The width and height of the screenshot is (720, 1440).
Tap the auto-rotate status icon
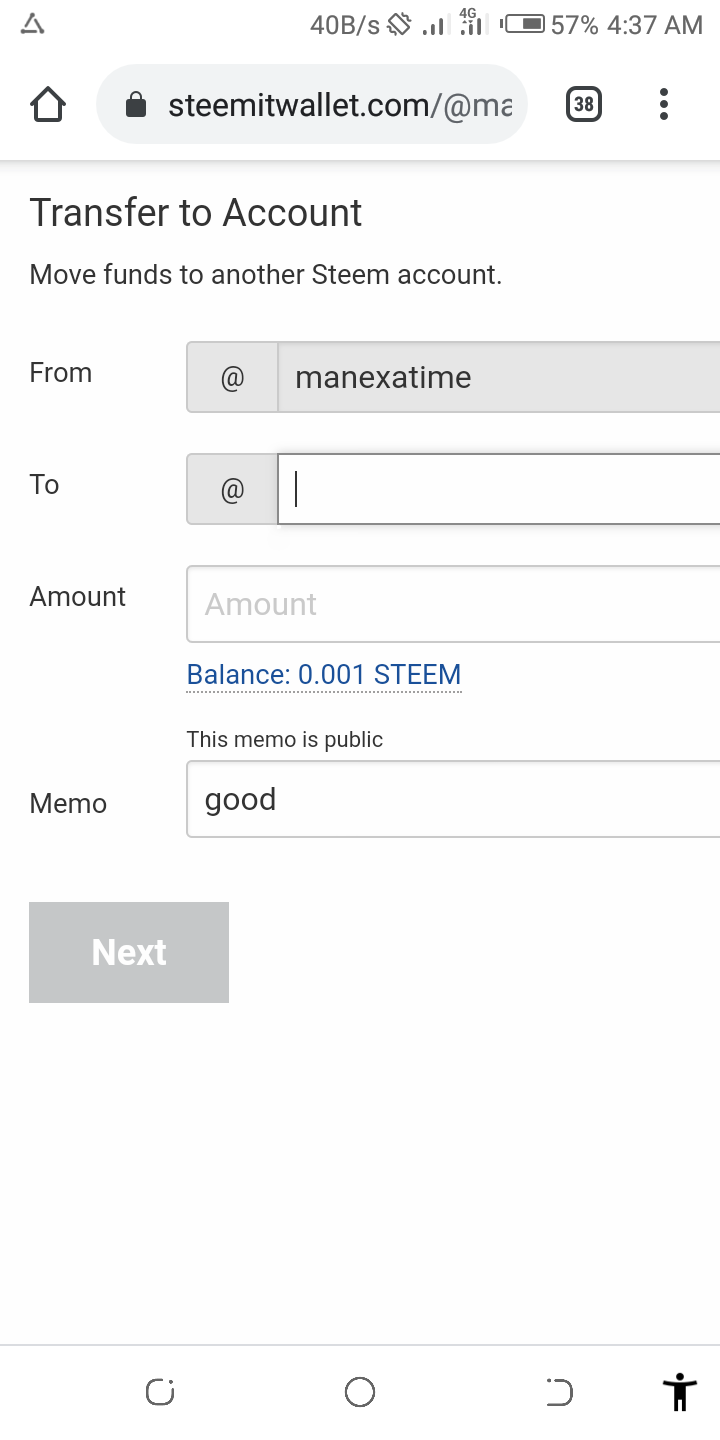pos(399,25)
